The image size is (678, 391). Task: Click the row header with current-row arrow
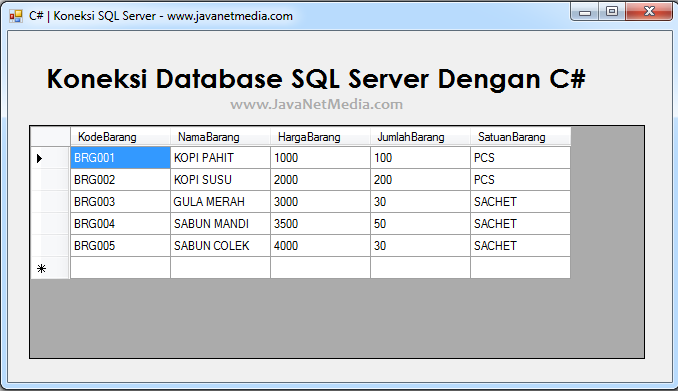(x=50, y=157)
